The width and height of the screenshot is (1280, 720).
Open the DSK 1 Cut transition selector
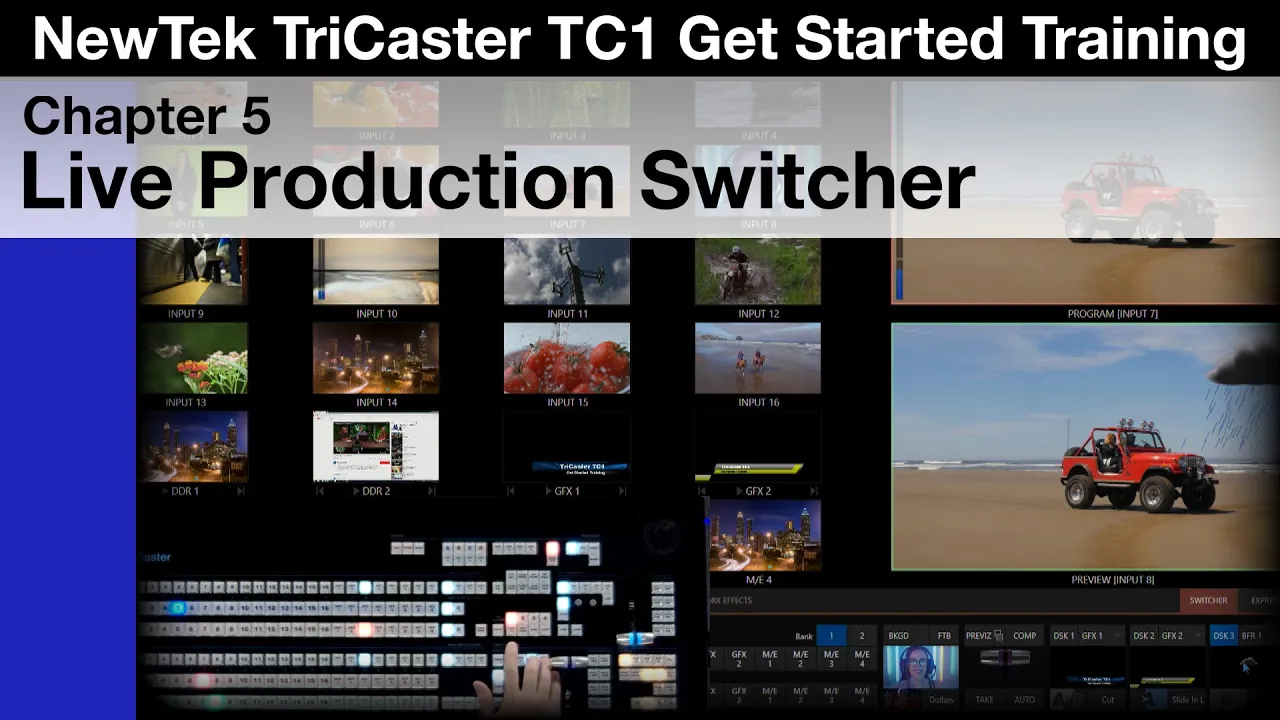tap(1108, 700)
